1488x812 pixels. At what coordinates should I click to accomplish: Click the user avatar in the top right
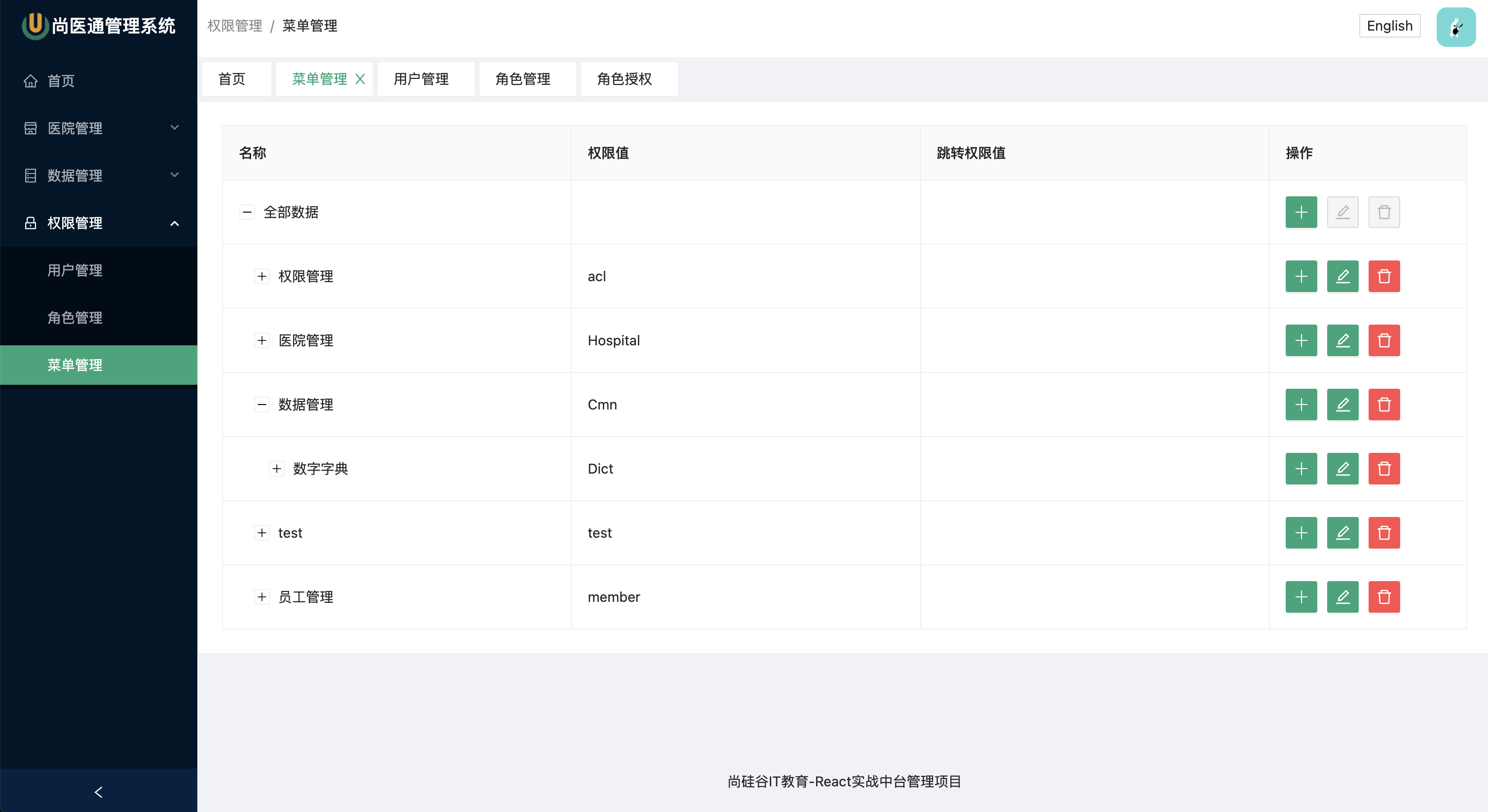point(1455,26)
